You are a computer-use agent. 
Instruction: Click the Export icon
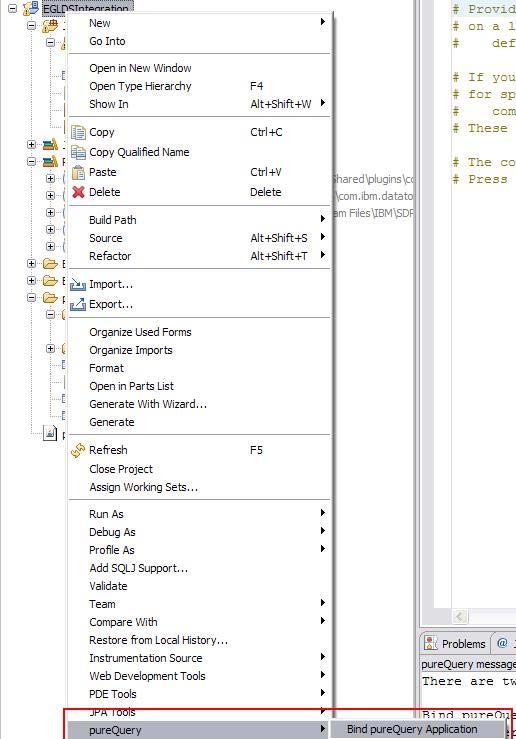(x=78, y=304)
